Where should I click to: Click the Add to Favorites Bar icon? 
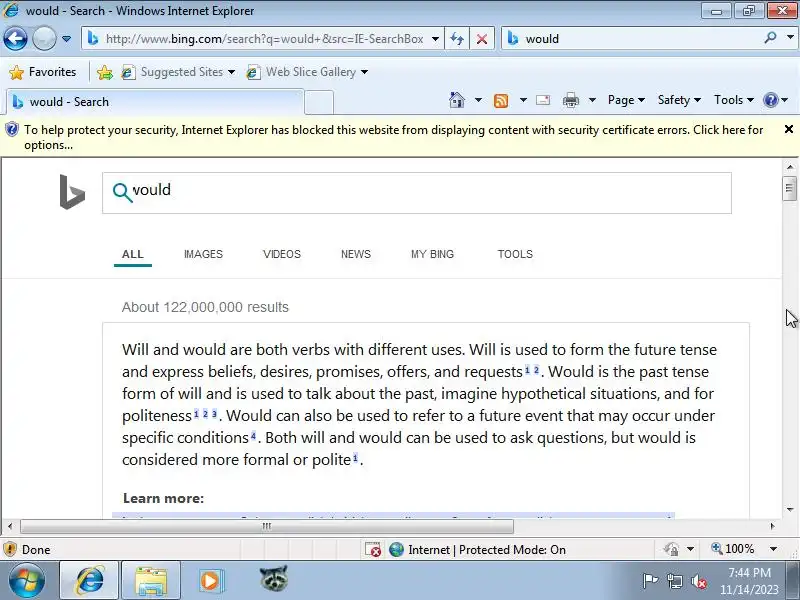click(x=105, y=72)
